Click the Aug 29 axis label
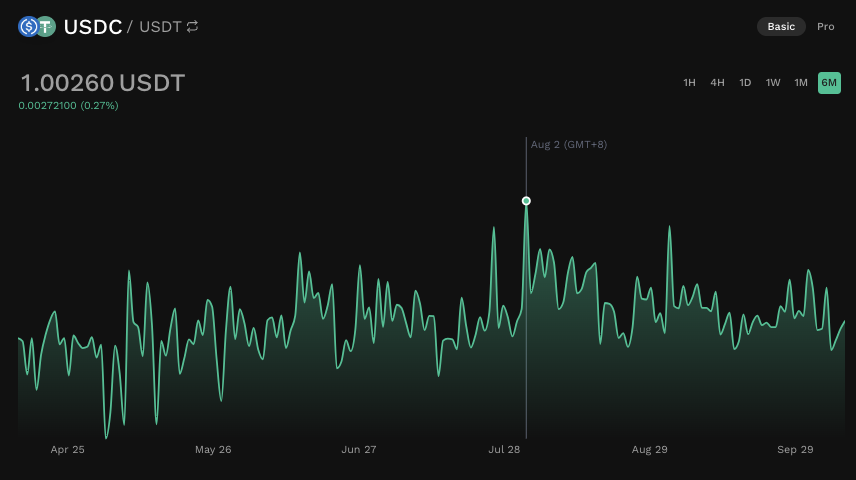The image size is (856, 480). pos(649,449)
